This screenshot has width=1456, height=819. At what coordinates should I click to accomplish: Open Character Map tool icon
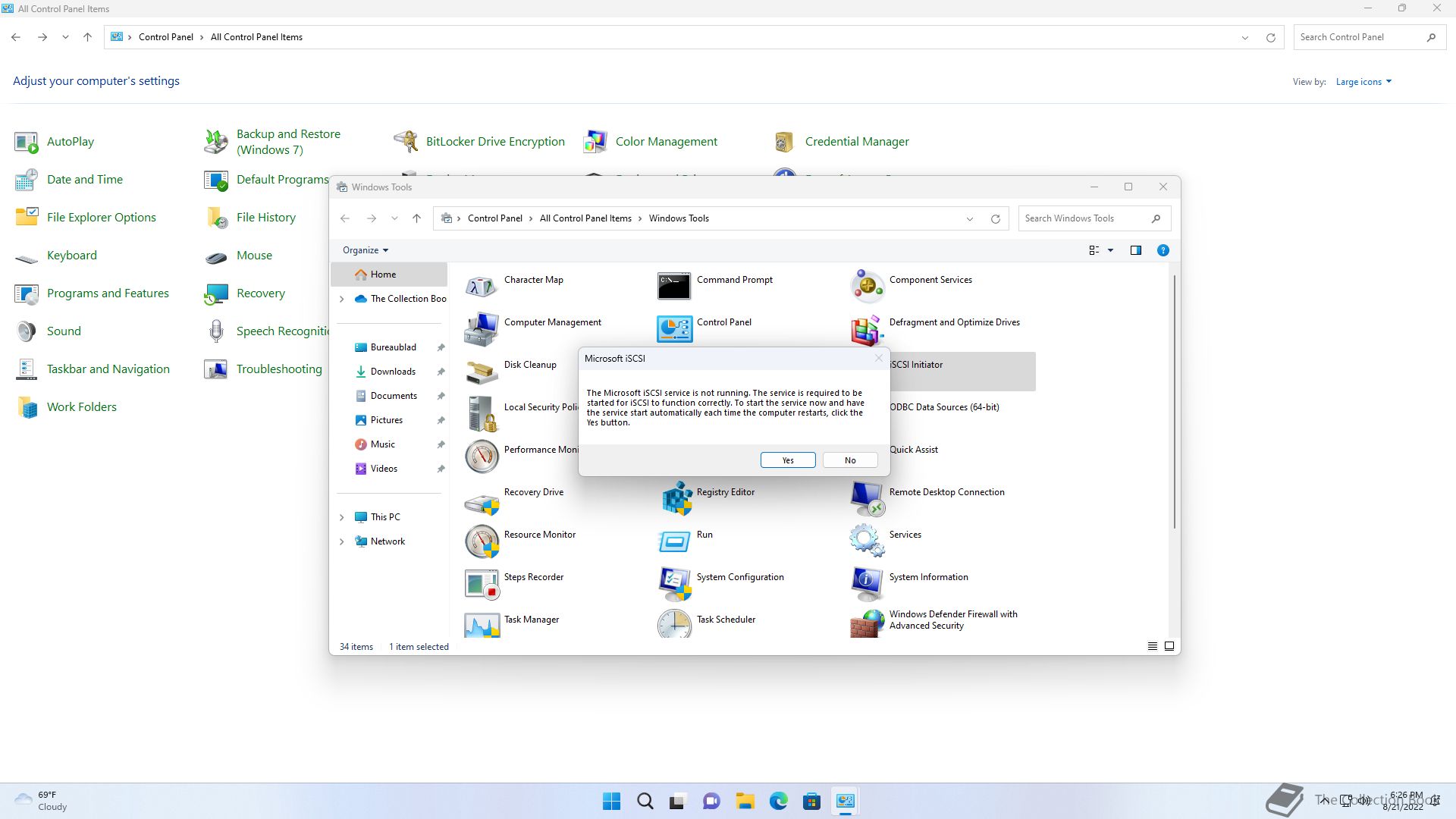(x=482, y=287)
